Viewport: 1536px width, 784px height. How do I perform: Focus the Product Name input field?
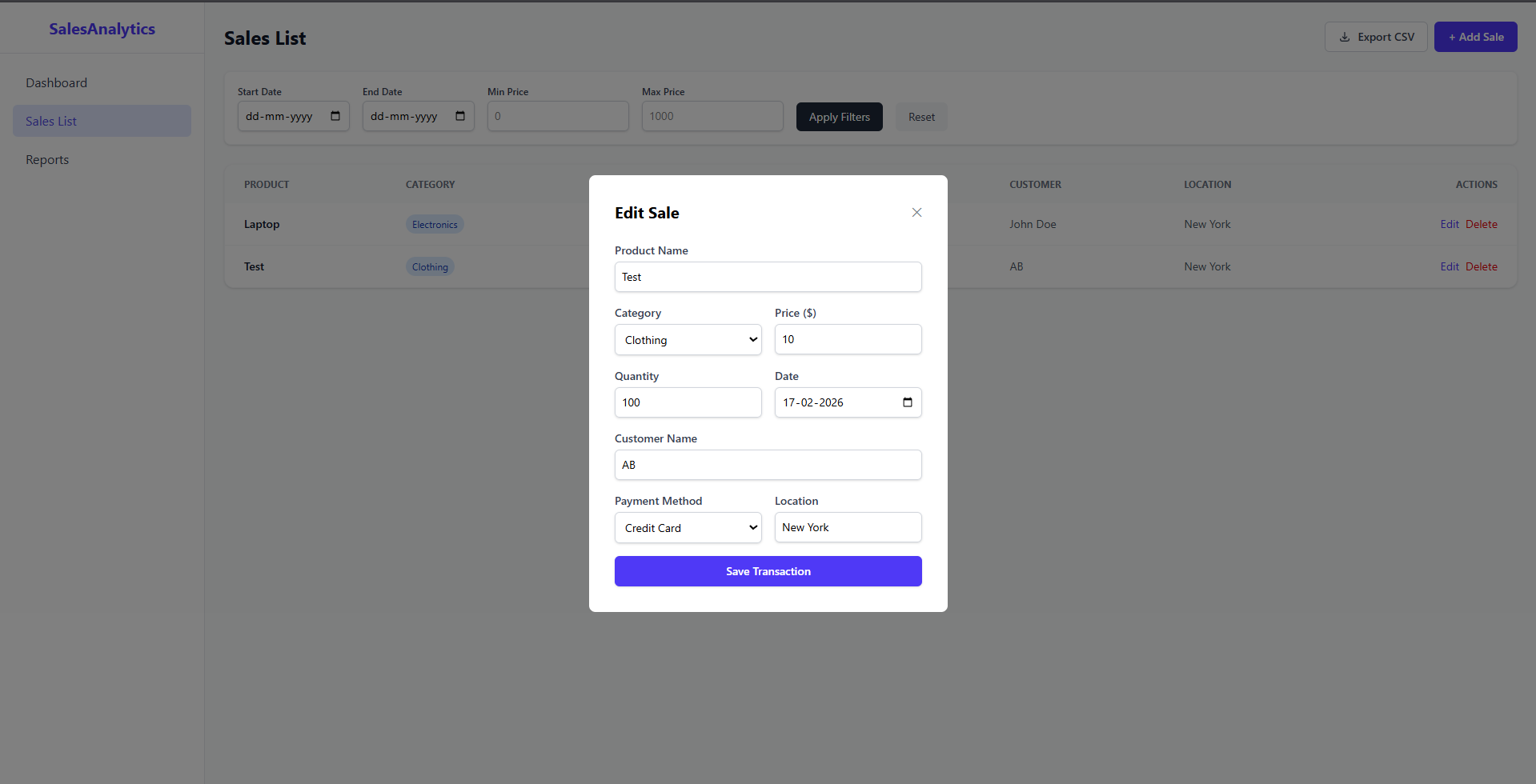(768, 277)
